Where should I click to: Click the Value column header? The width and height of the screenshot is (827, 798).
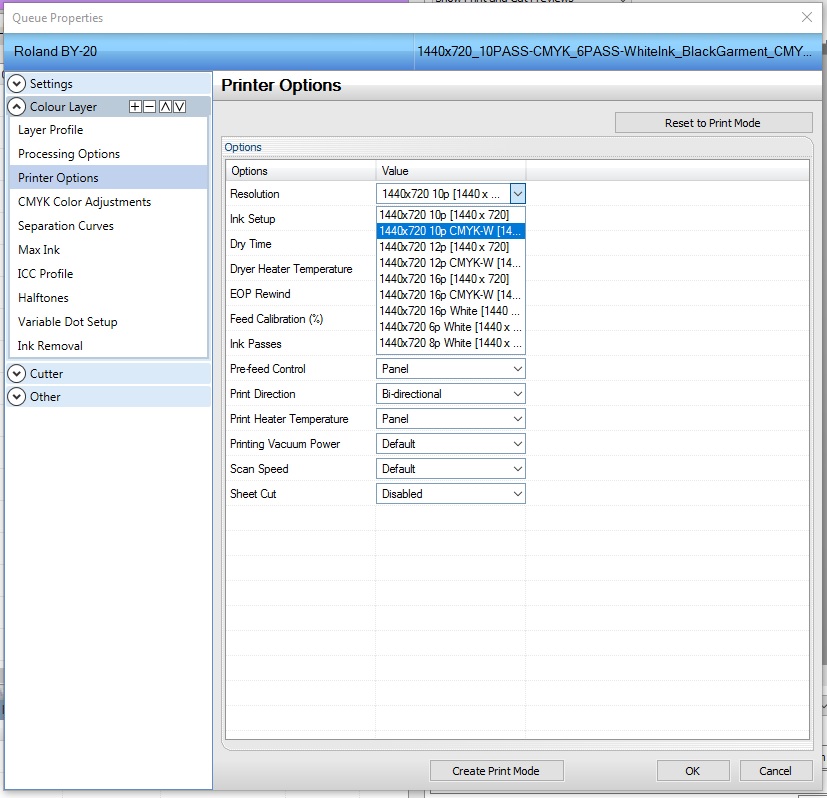(451, 171)
